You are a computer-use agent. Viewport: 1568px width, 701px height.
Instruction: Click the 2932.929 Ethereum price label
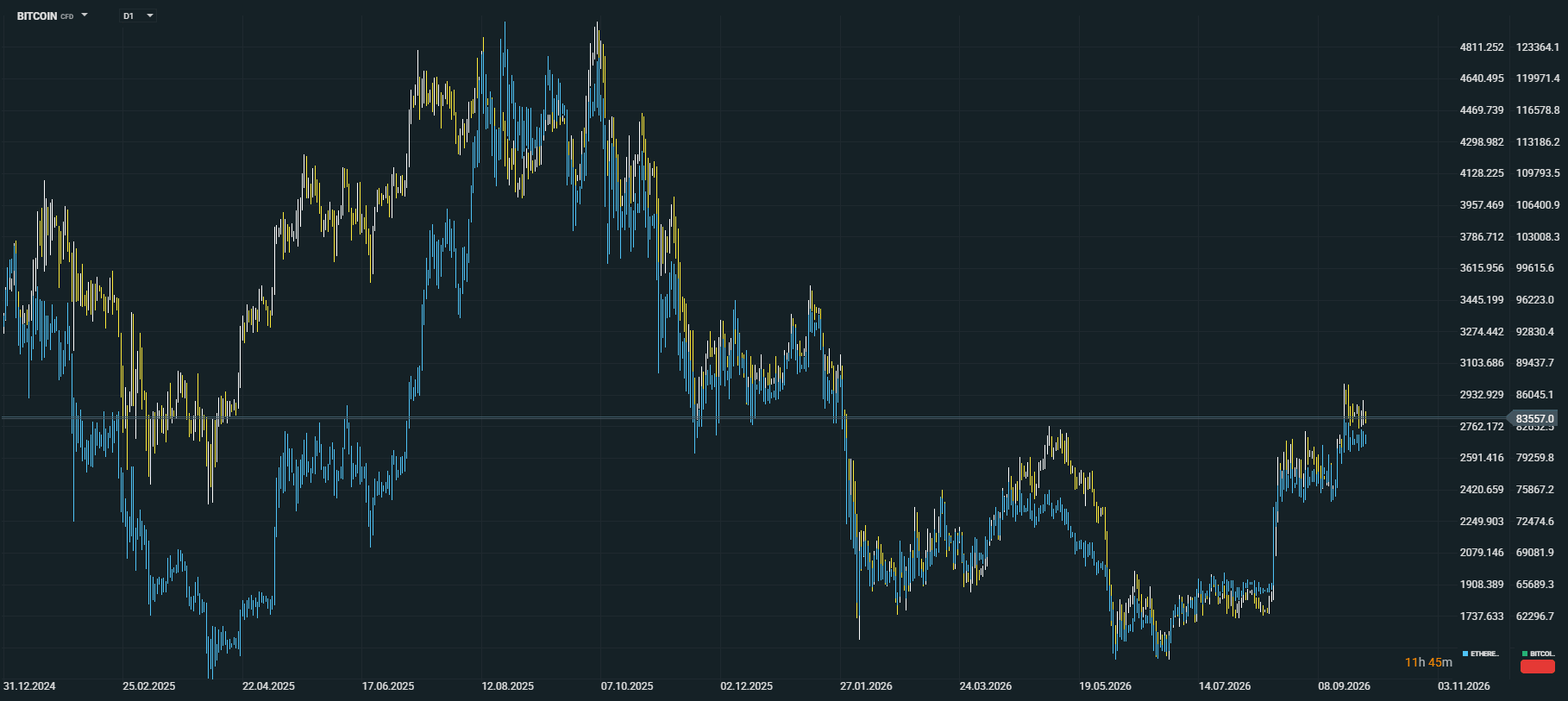coord(1482,395)
